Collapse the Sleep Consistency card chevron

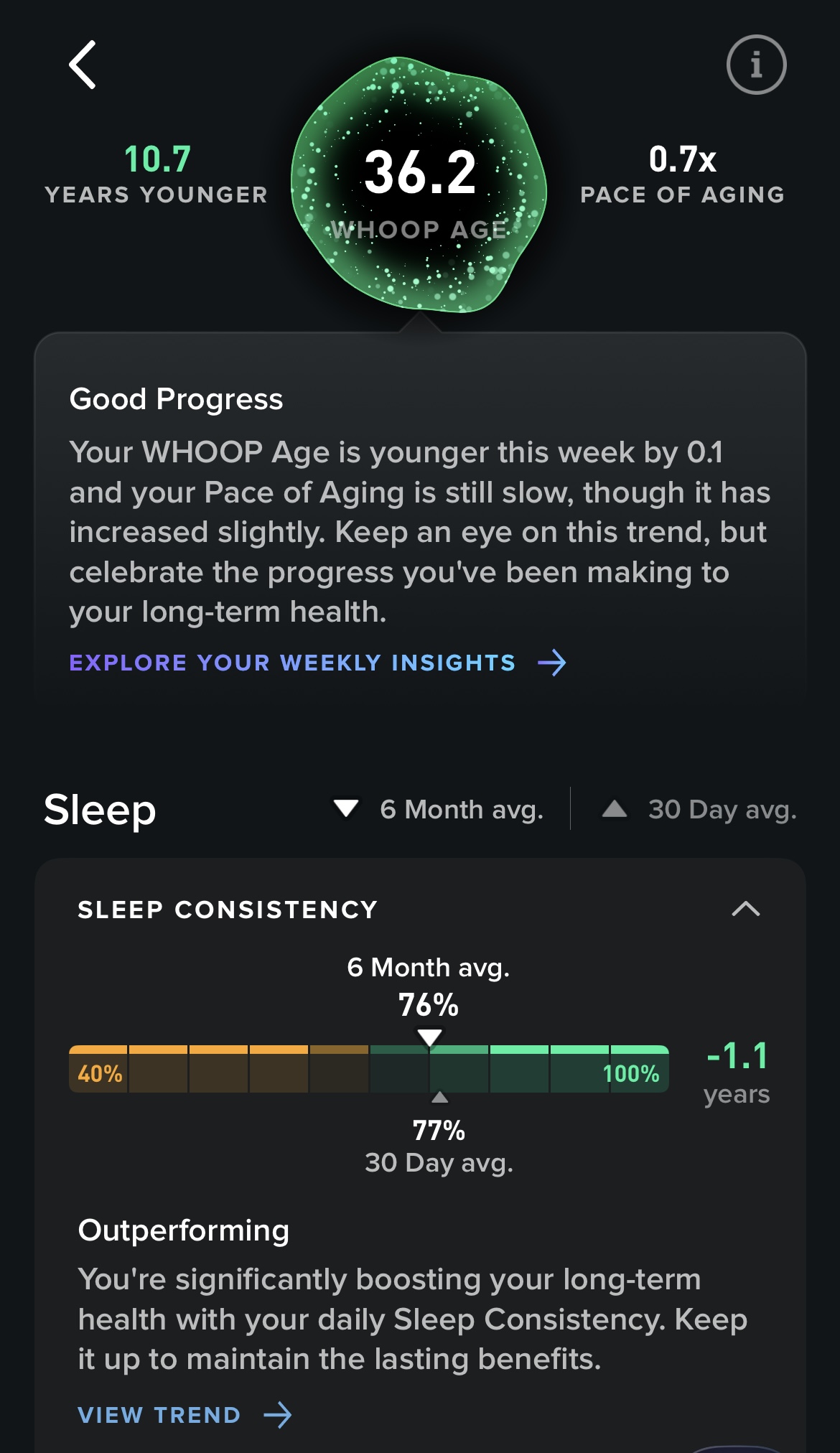(745, 909)
